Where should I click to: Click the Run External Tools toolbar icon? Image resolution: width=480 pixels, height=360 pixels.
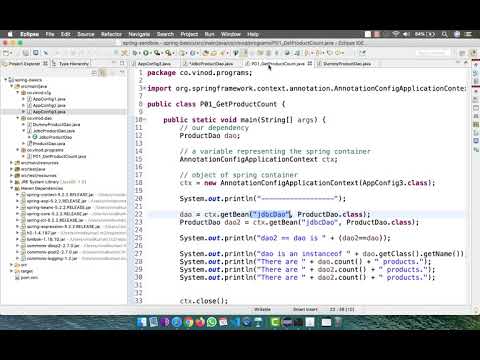168,53
